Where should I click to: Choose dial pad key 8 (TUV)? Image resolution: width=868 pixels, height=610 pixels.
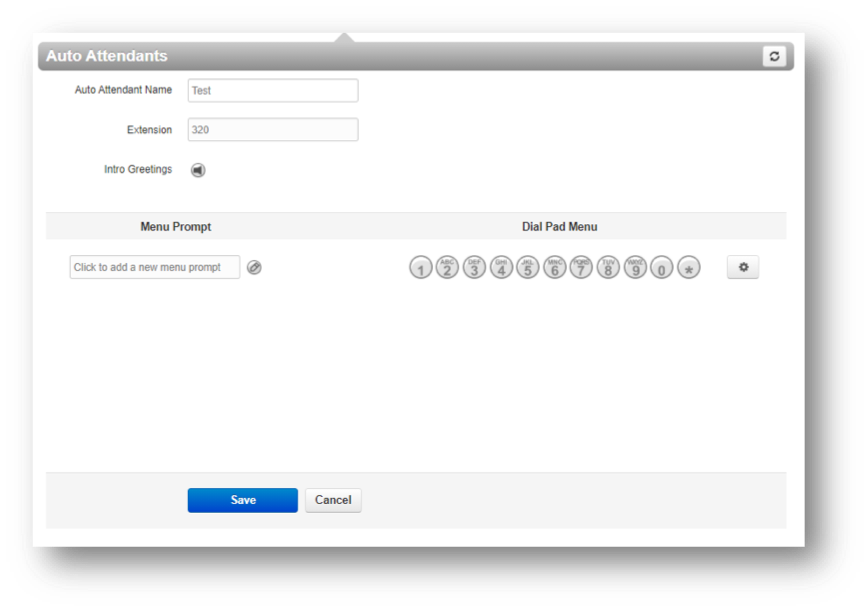click(608, 268)
